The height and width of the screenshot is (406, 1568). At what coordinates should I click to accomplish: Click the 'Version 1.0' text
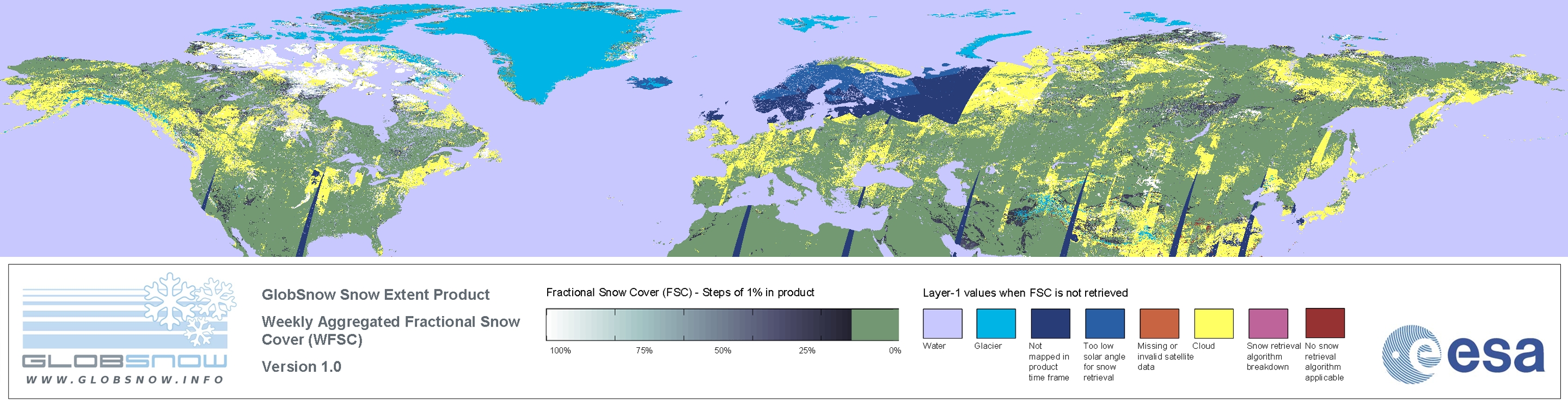click(301, 366)
